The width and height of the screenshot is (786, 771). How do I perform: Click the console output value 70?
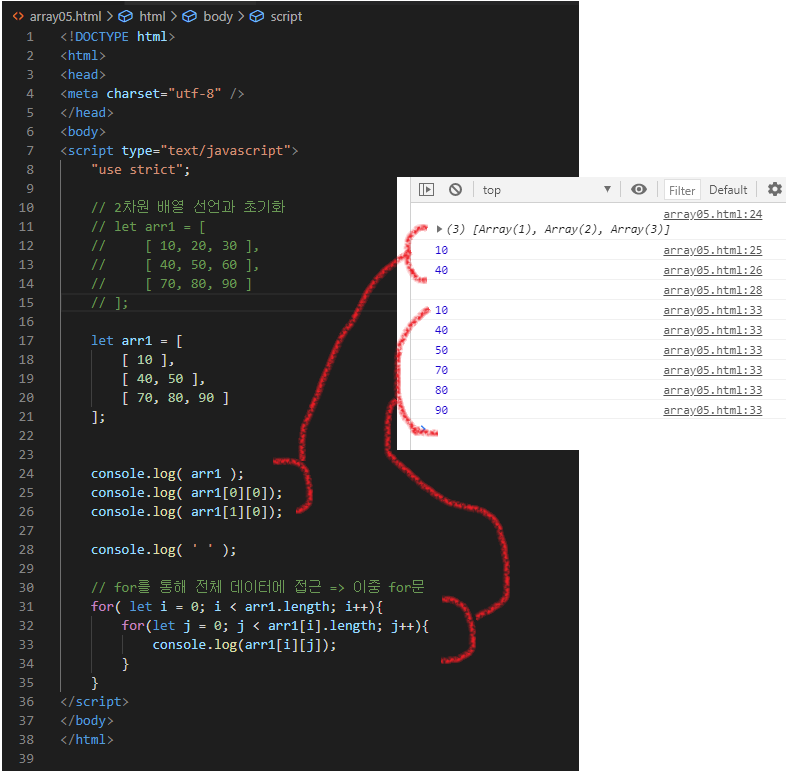441,370
